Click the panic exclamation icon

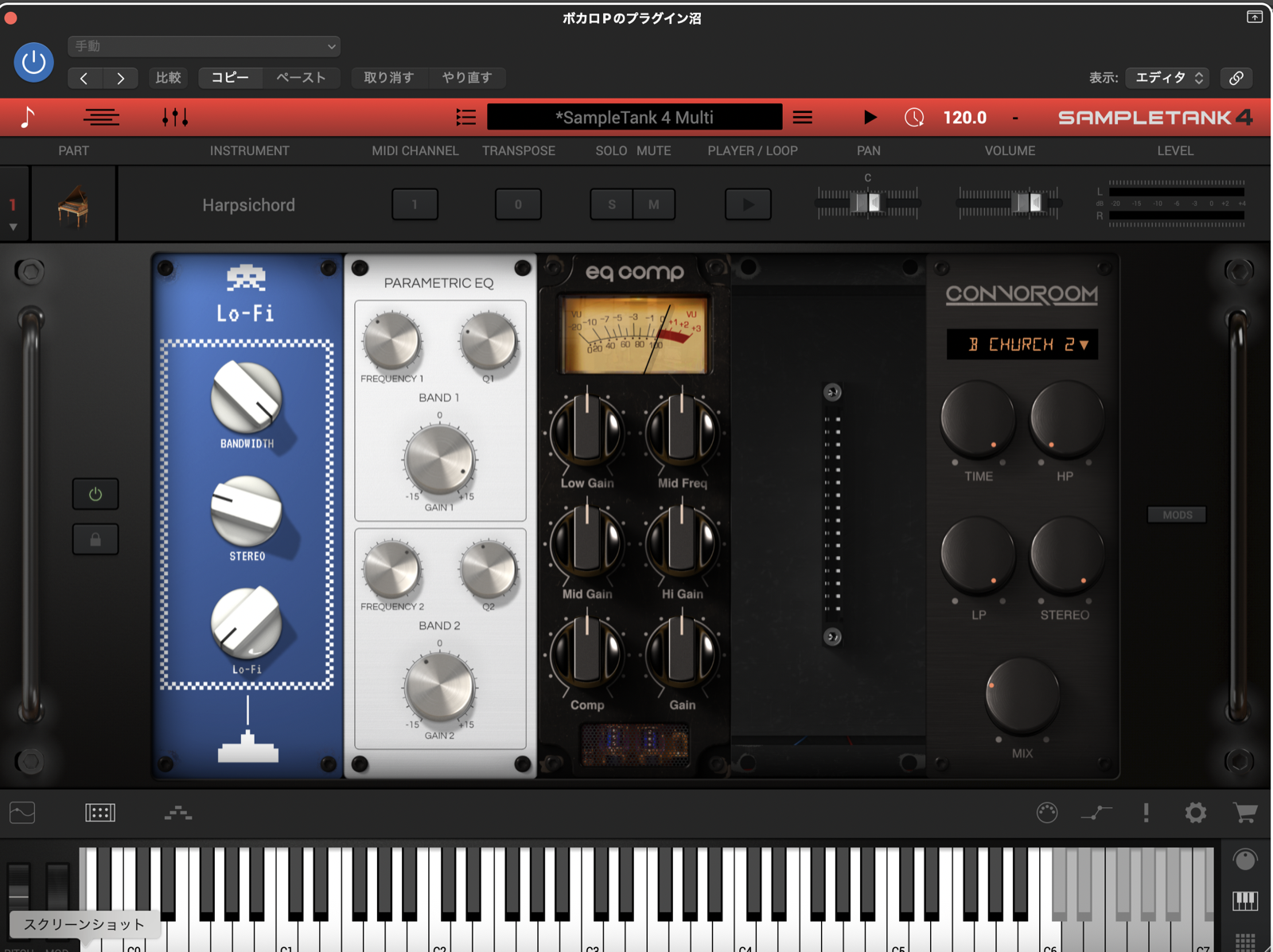tap(1146, 813)
